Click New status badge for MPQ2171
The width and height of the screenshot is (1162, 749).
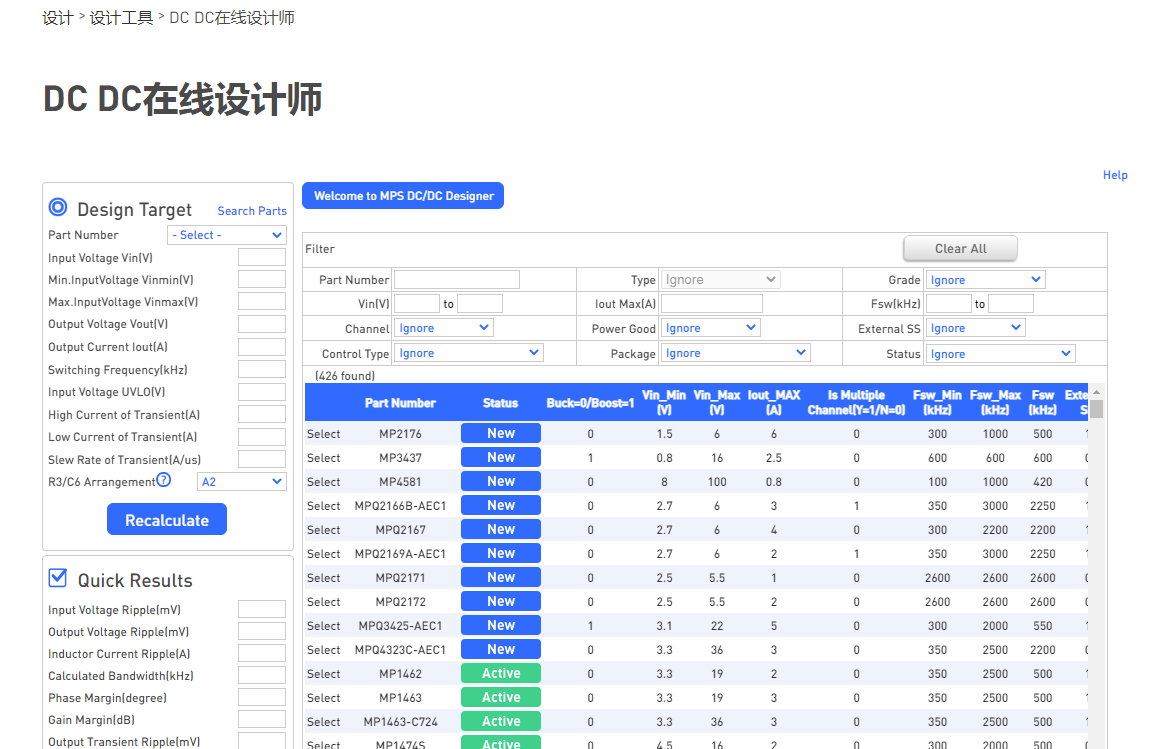(x=501, y=577)
